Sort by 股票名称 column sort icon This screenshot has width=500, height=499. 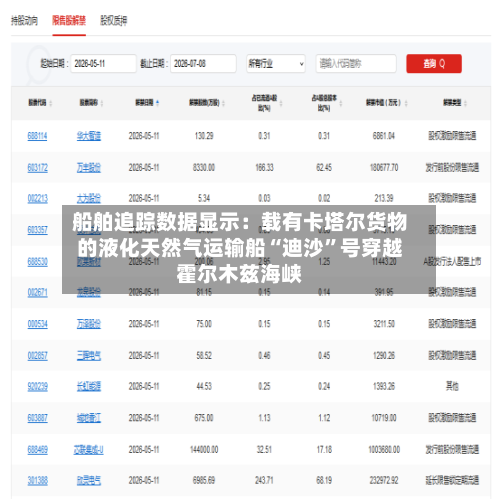click(x=102, y=103)
